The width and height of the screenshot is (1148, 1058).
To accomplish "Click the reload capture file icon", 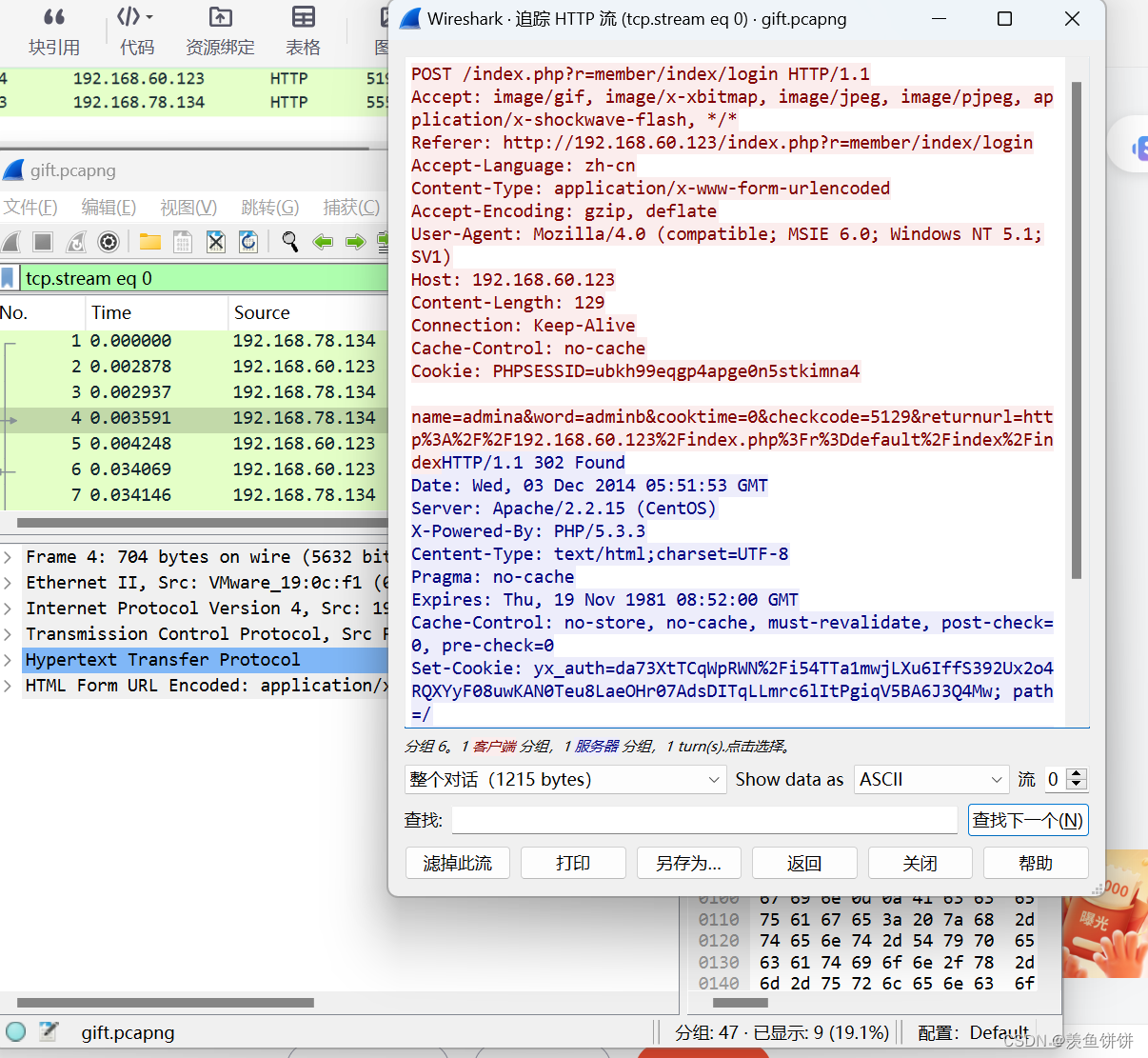I will pos(248,242).
